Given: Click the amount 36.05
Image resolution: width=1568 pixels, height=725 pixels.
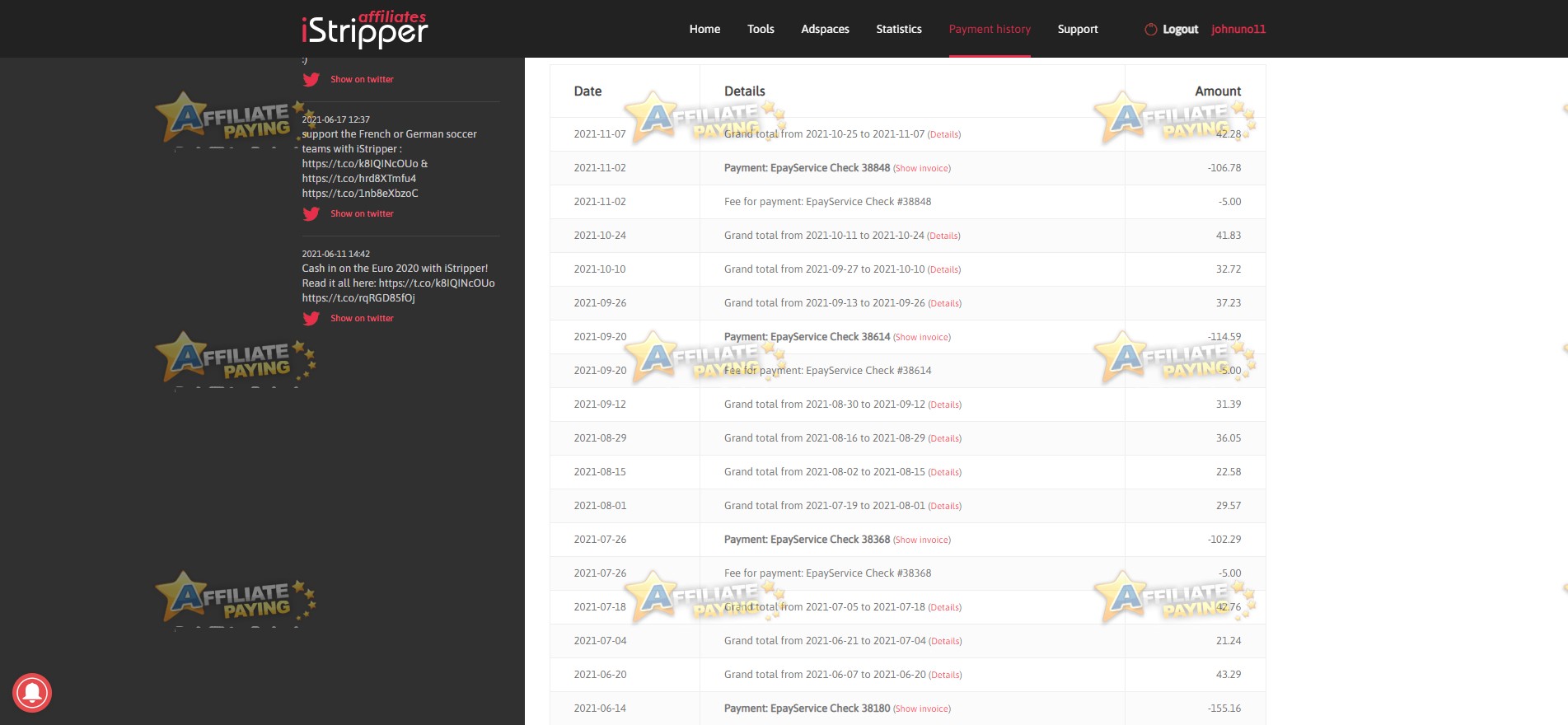Looking at the screenshot, I should tap(1229, 437).
